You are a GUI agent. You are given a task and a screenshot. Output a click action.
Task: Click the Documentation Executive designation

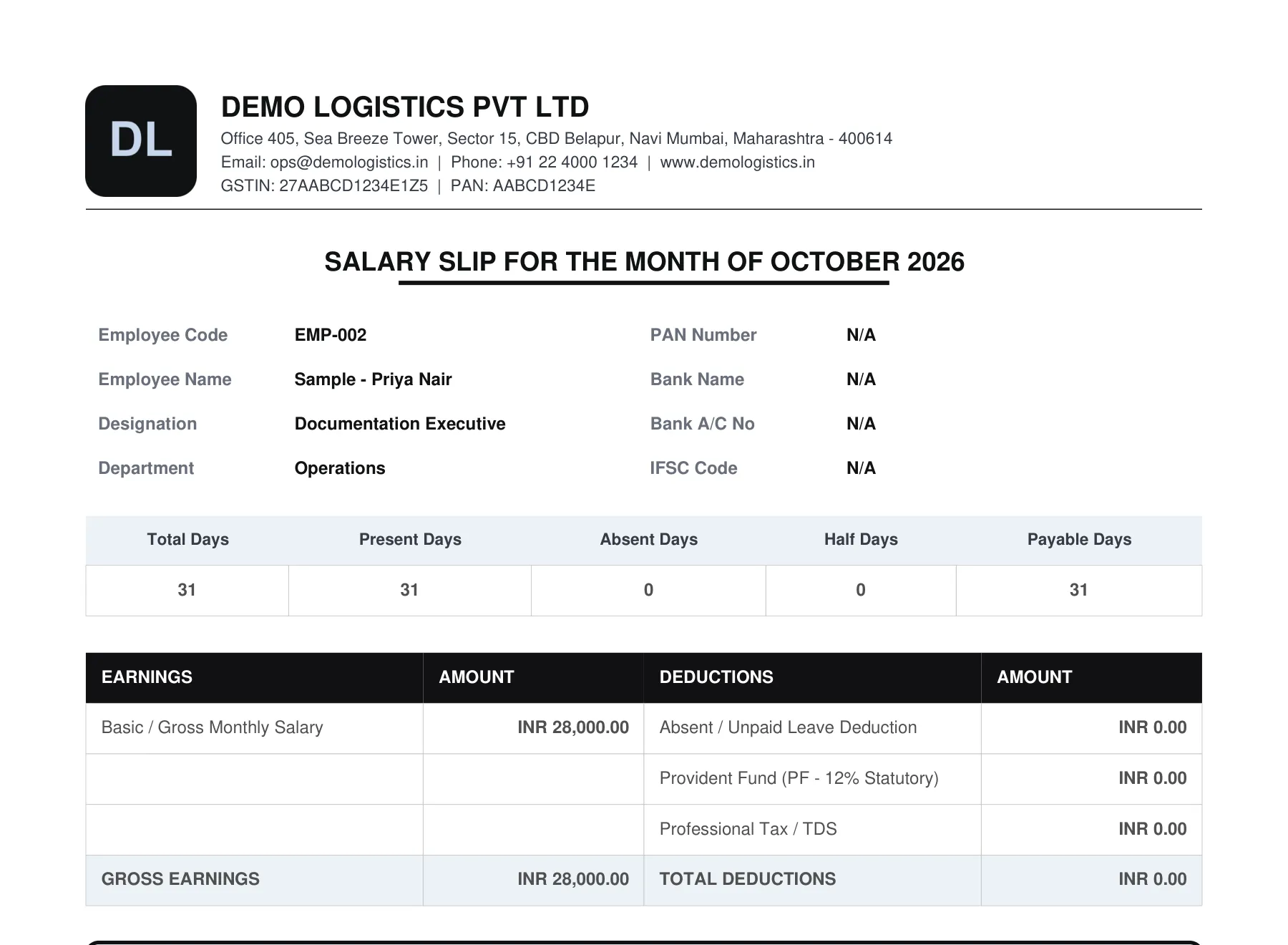point(400,424)
